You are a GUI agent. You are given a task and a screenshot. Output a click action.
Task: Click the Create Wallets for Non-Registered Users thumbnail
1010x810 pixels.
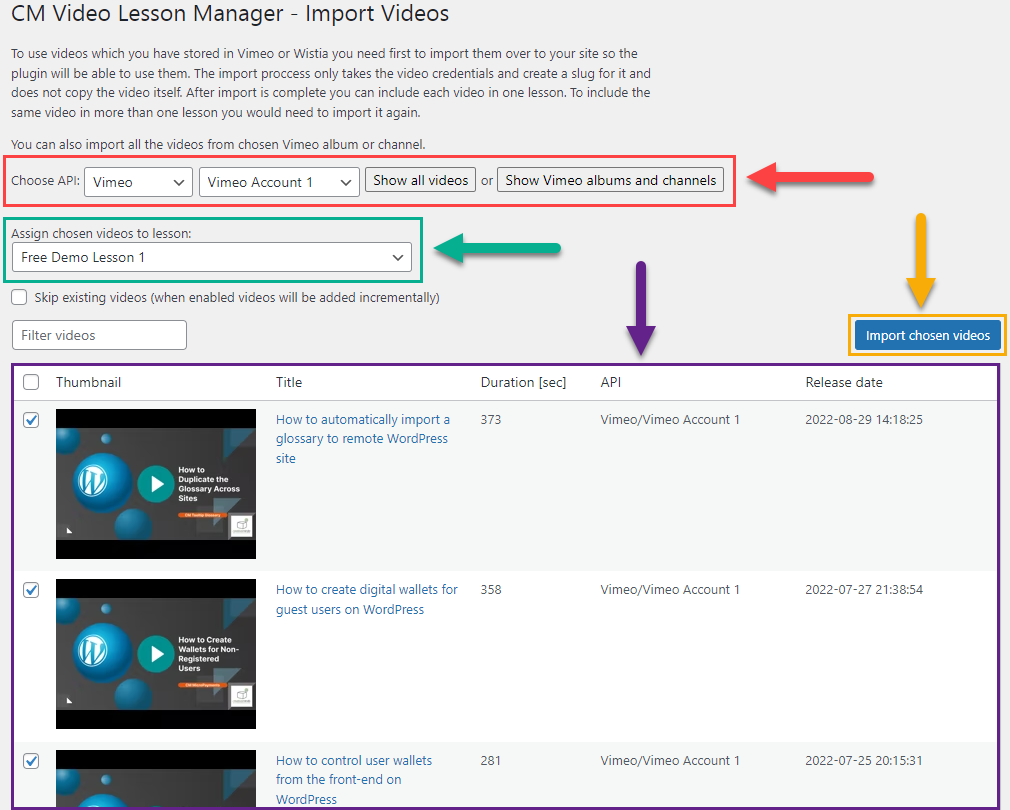(x=156, y=654)
